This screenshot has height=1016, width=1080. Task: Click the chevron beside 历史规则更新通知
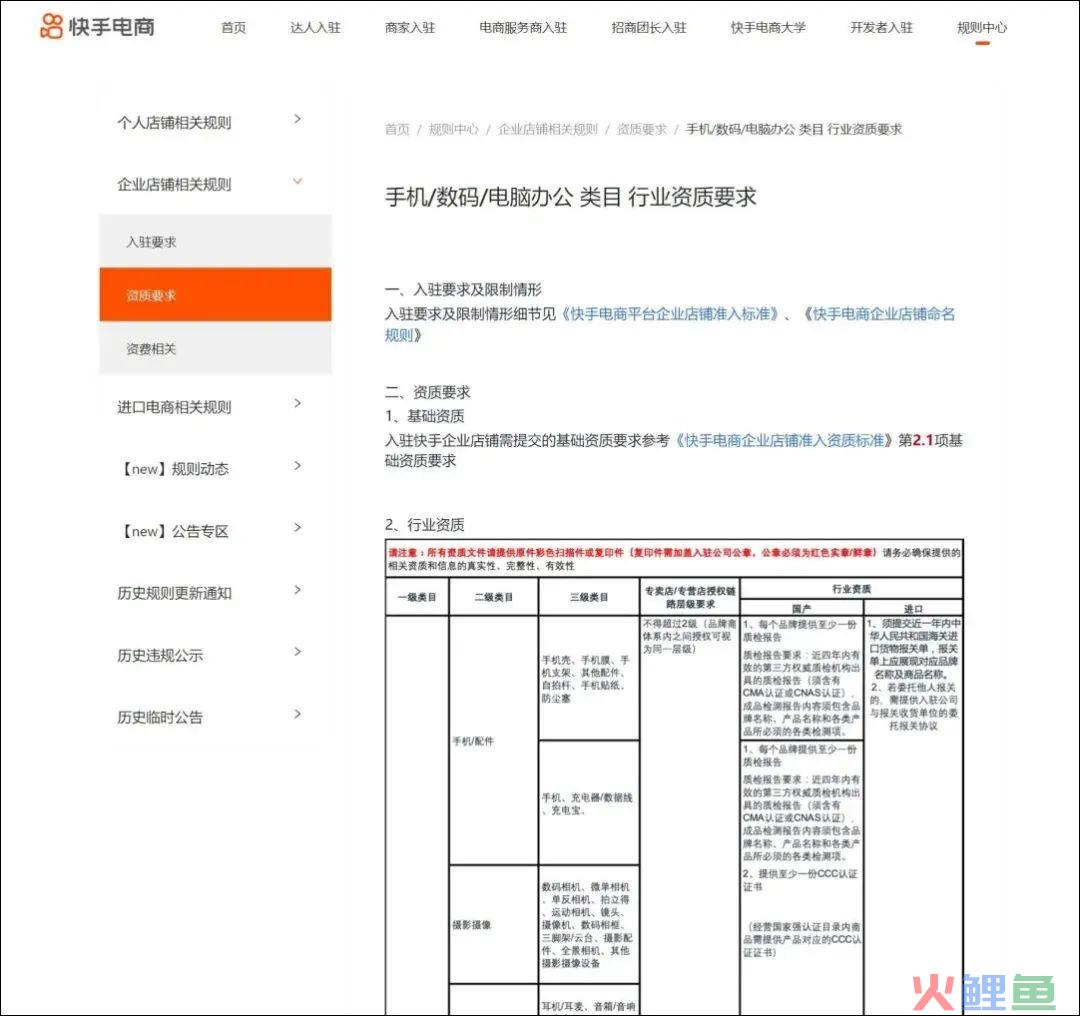point(298,590)
